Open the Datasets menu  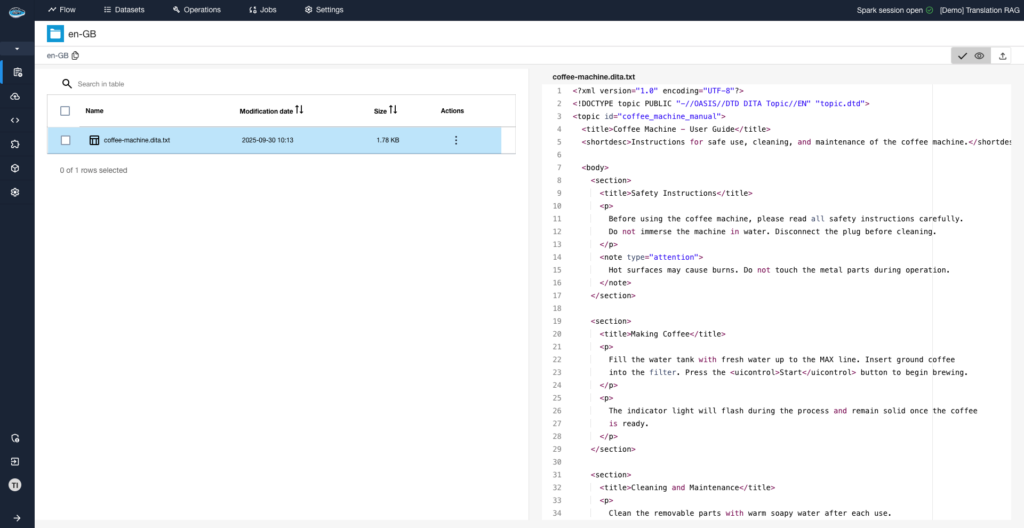pyautogui.click(x=124, y=10)
